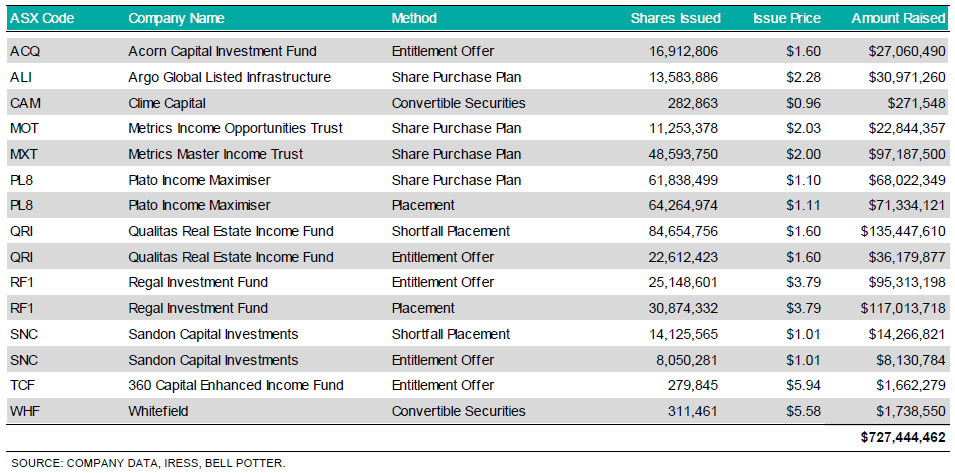Click the source note under the table
The image size is (955, 473).
147,463
